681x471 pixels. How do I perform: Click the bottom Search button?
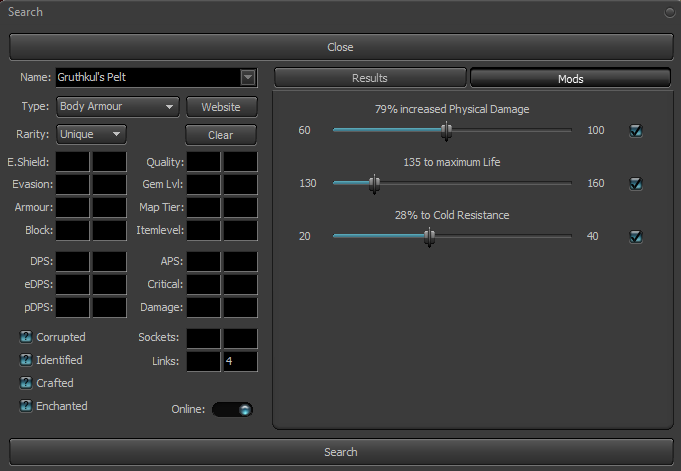pyautogui.click(x=341, y=452)
